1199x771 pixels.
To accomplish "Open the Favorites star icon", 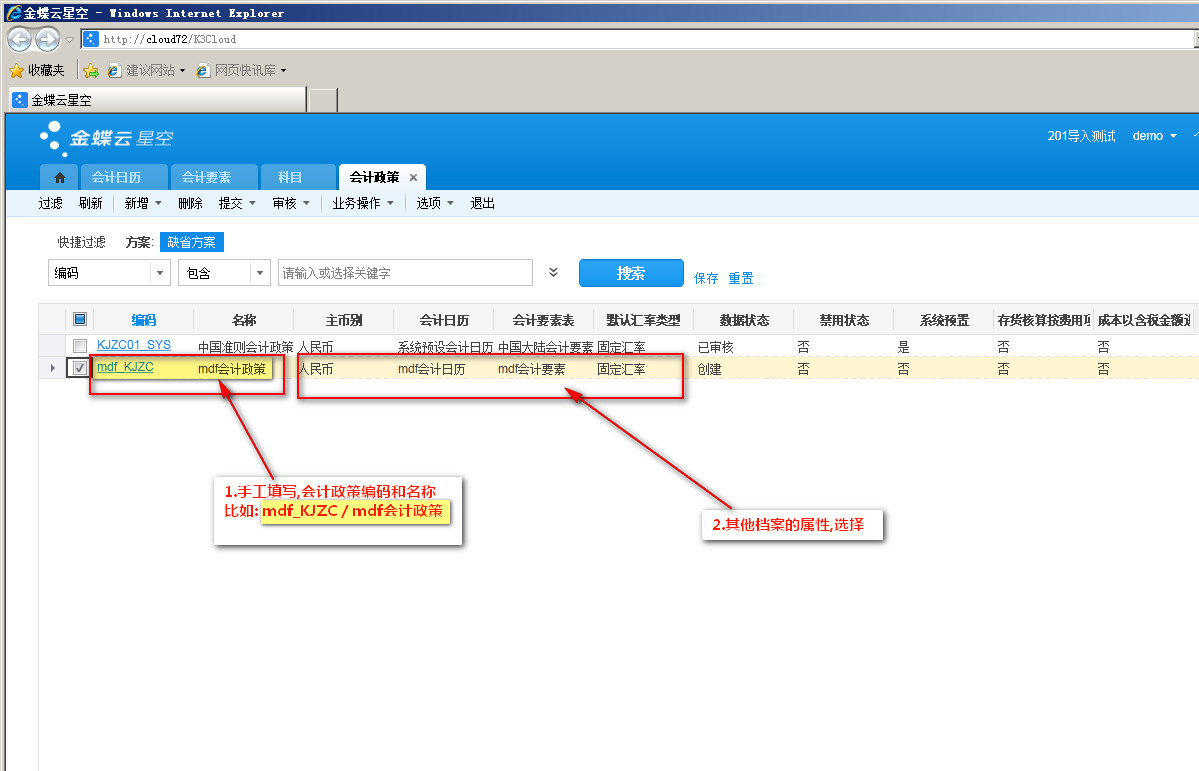I will coord(17,70).
